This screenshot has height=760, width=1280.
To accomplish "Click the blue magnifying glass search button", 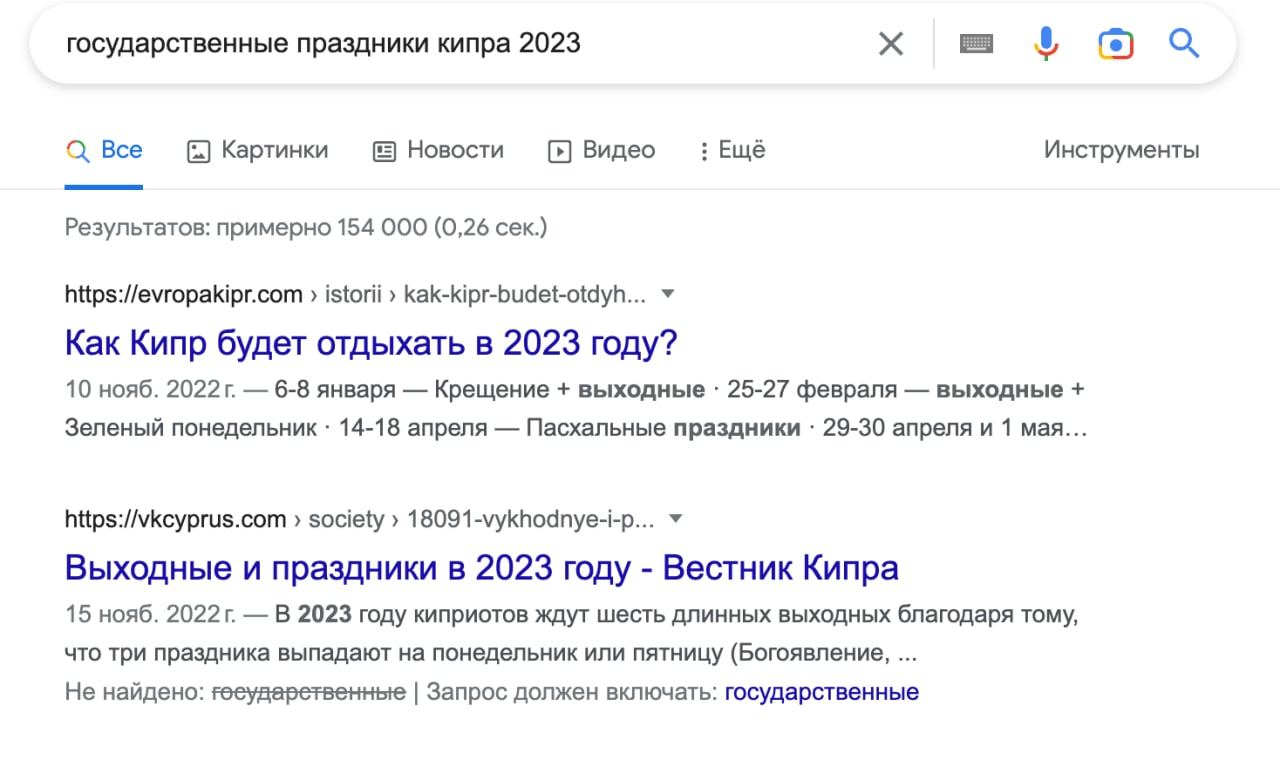I will pos(1184,44).
